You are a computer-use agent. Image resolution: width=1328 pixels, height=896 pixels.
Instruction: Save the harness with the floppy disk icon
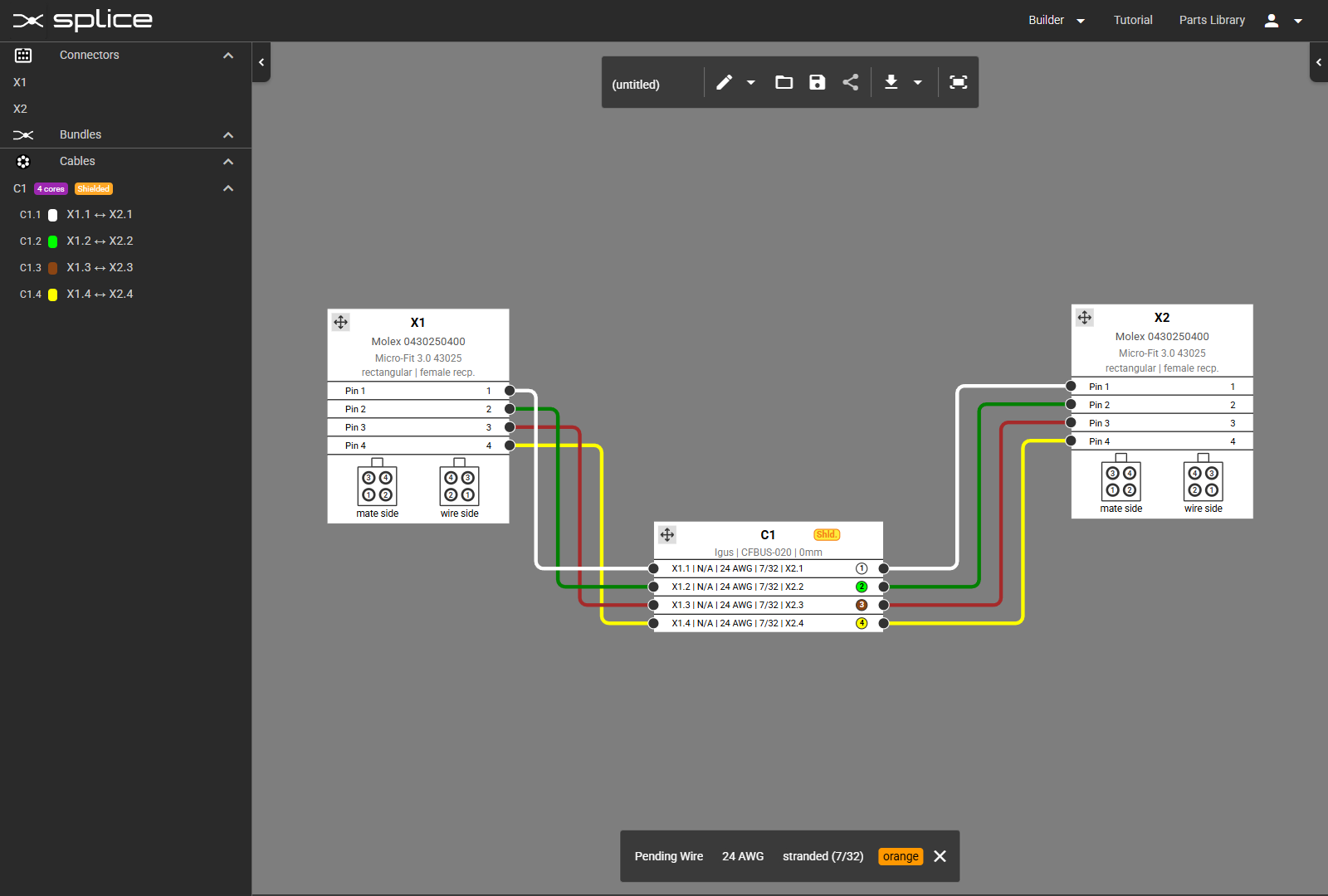coord(818,82)
